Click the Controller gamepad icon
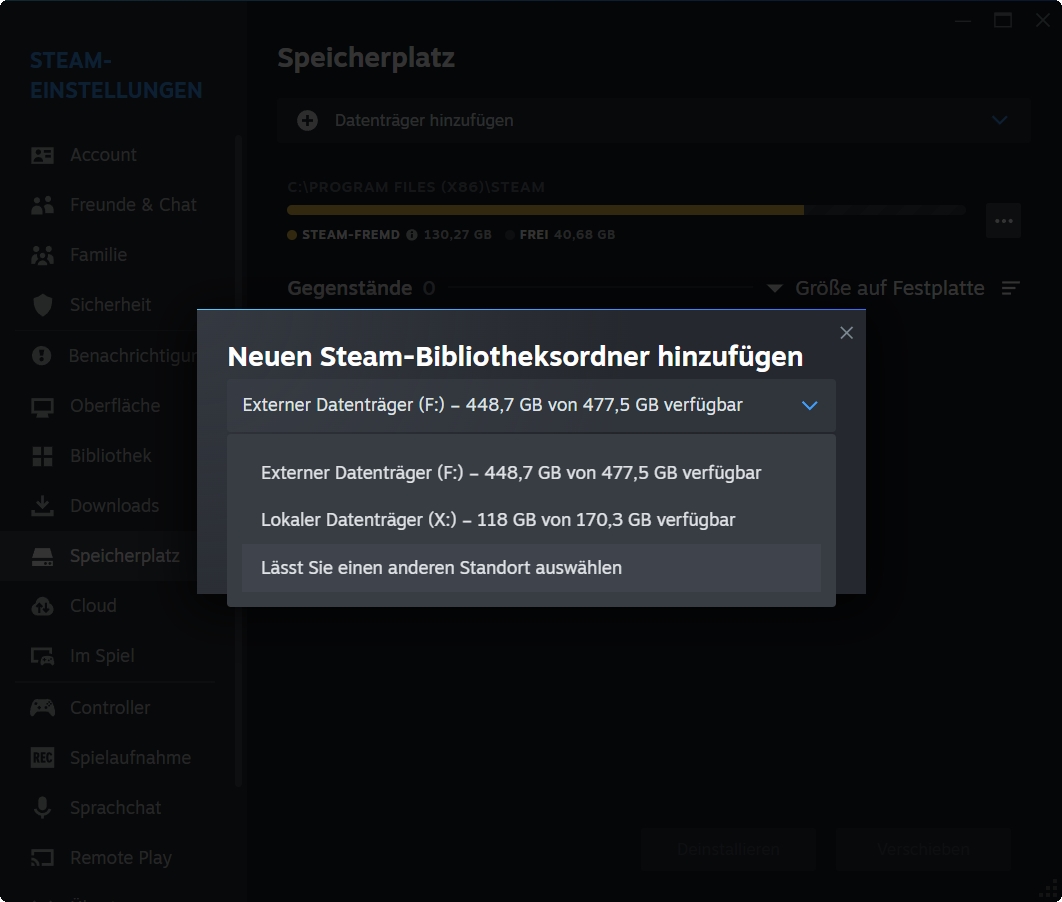This screenshot has height=902, width=1062. pos(42,708)
